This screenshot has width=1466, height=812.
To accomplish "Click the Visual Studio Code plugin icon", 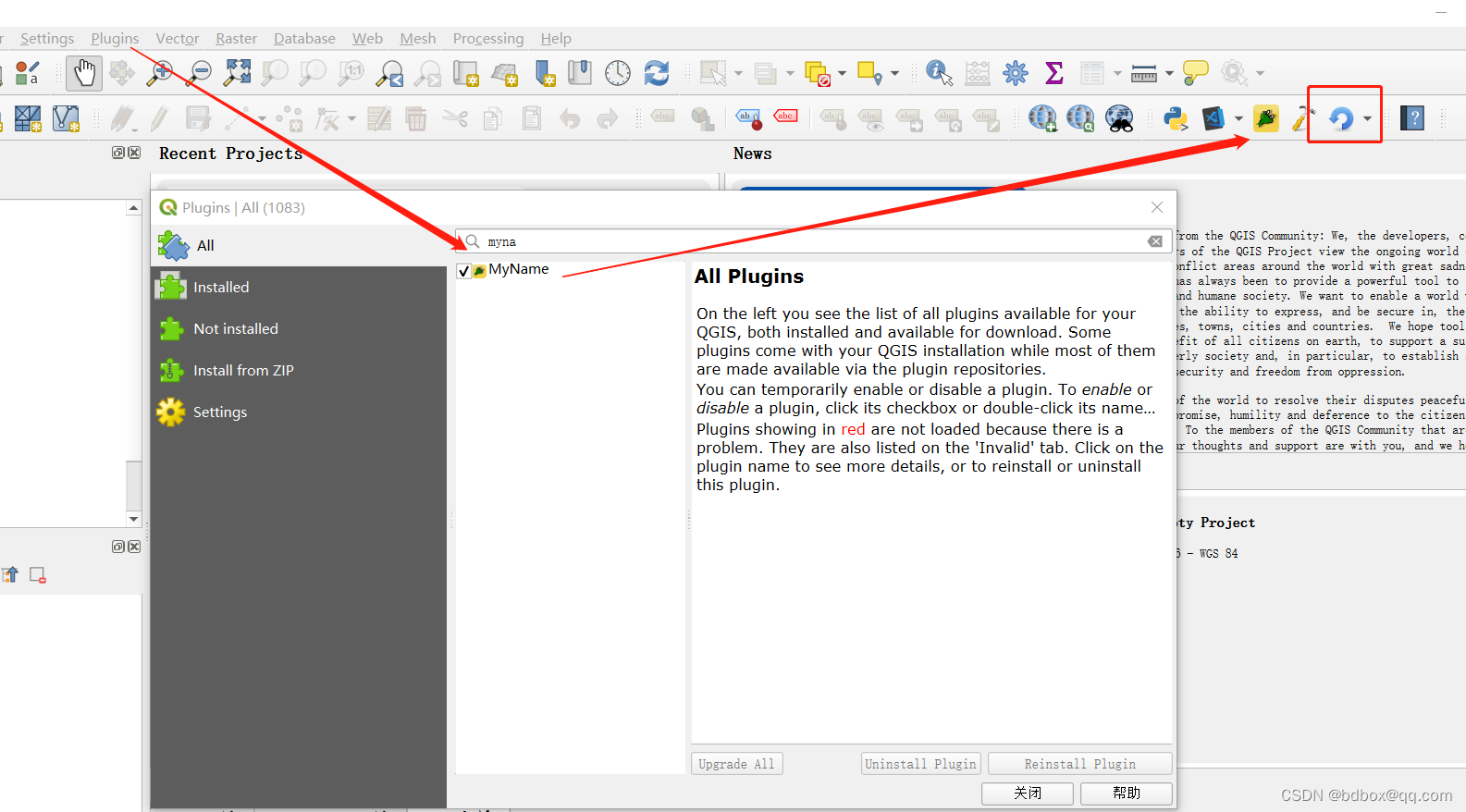I will point(1213,118).
